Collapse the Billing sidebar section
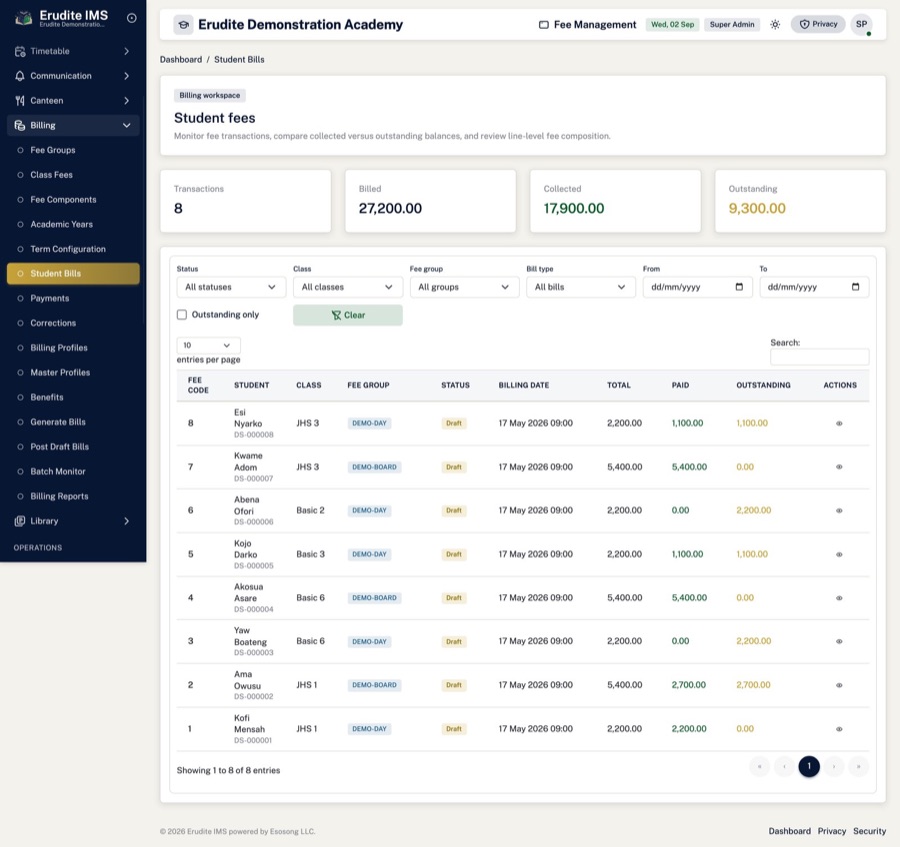This screenshot has height=847, width=900. (x=73, y=125)
